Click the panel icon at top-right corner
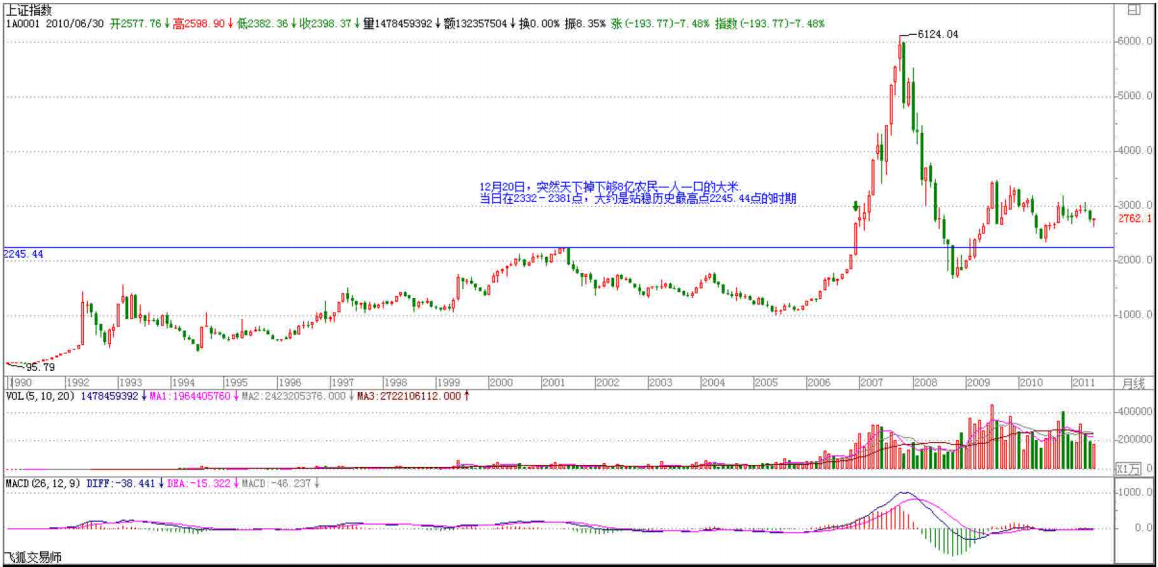The width and height of the screenshot is (1158, 567). click(1132, 10)
